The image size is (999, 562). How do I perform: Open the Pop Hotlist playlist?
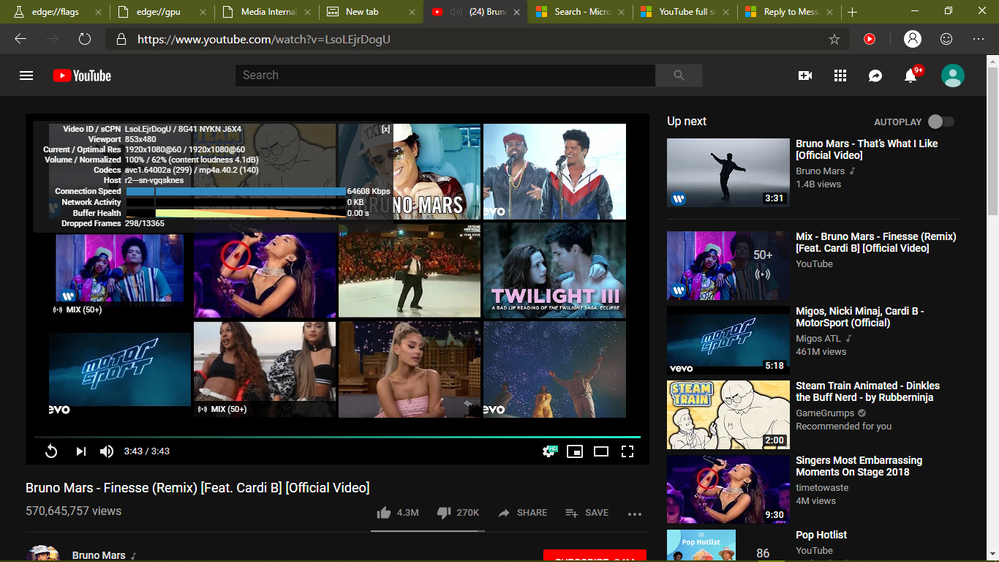821,535
